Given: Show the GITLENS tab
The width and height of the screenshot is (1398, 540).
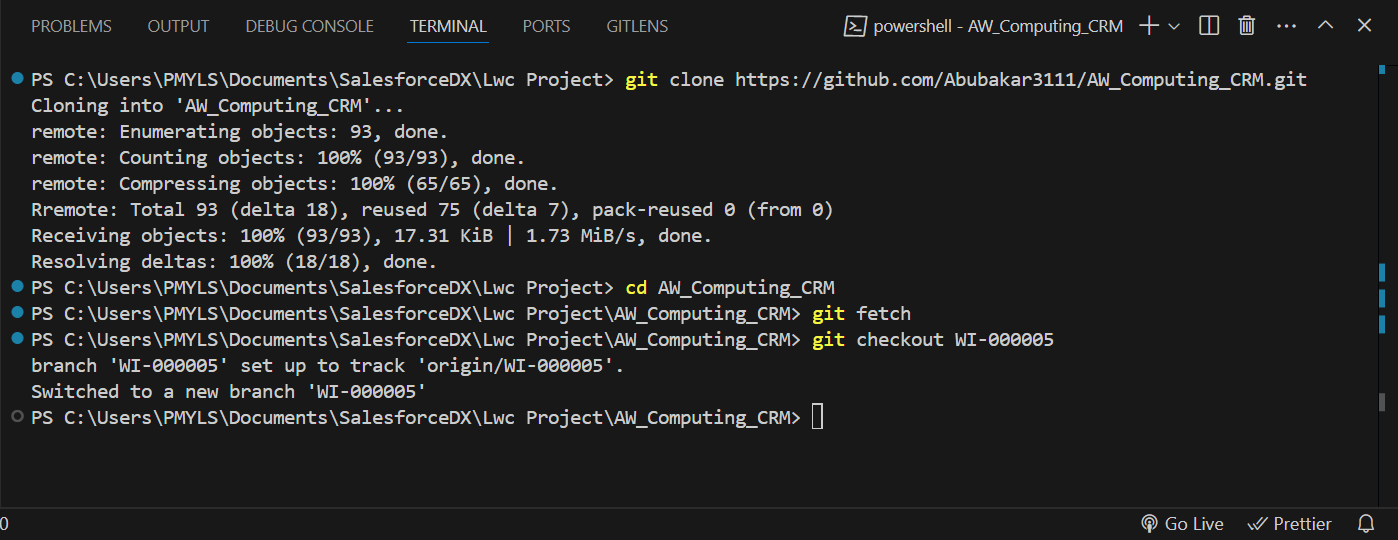Looking at the screenshot, I should pos(637,26).
